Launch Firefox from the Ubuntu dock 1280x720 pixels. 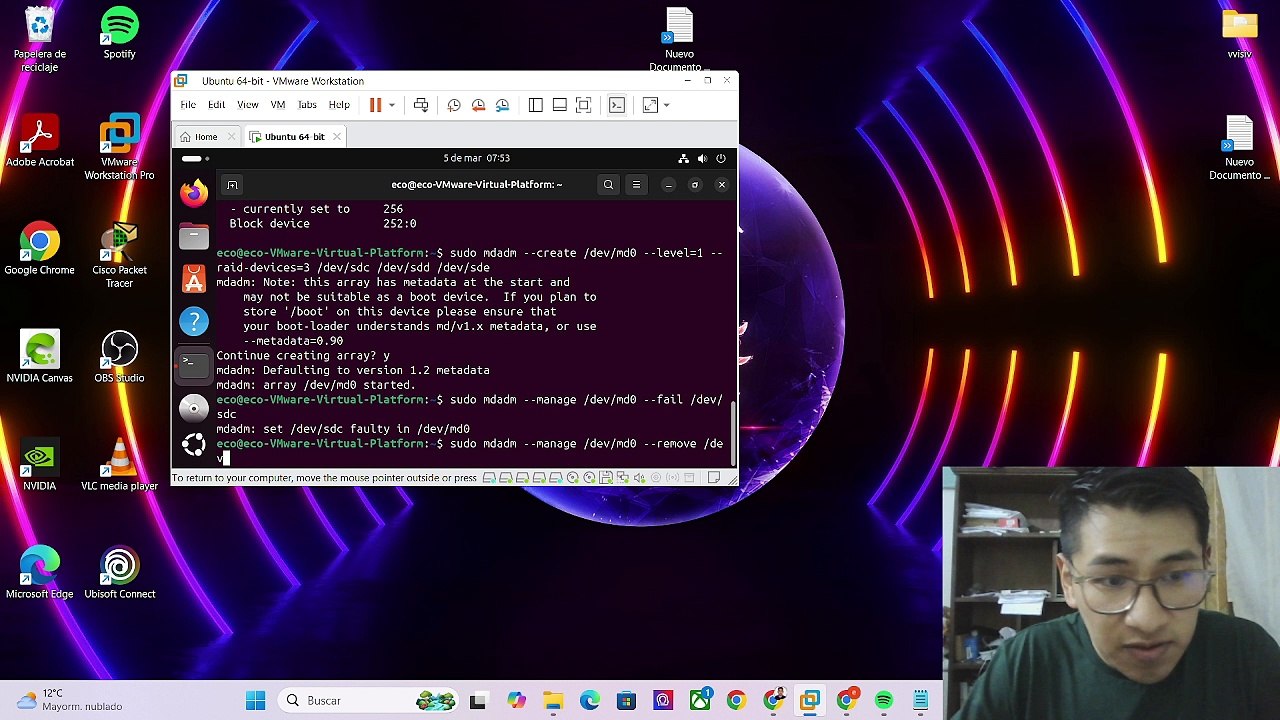point(194,192)
